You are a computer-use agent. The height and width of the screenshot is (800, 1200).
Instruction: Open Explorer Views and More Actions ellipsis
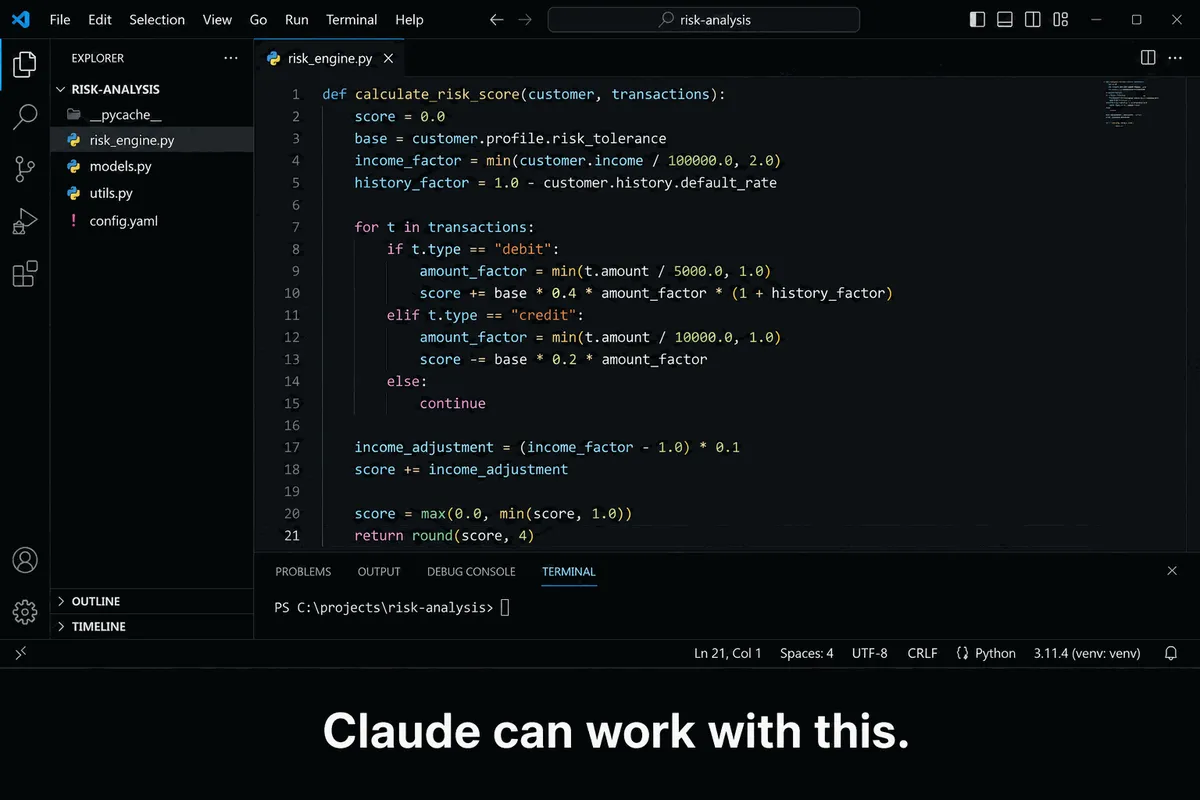[x=231, y=58]
